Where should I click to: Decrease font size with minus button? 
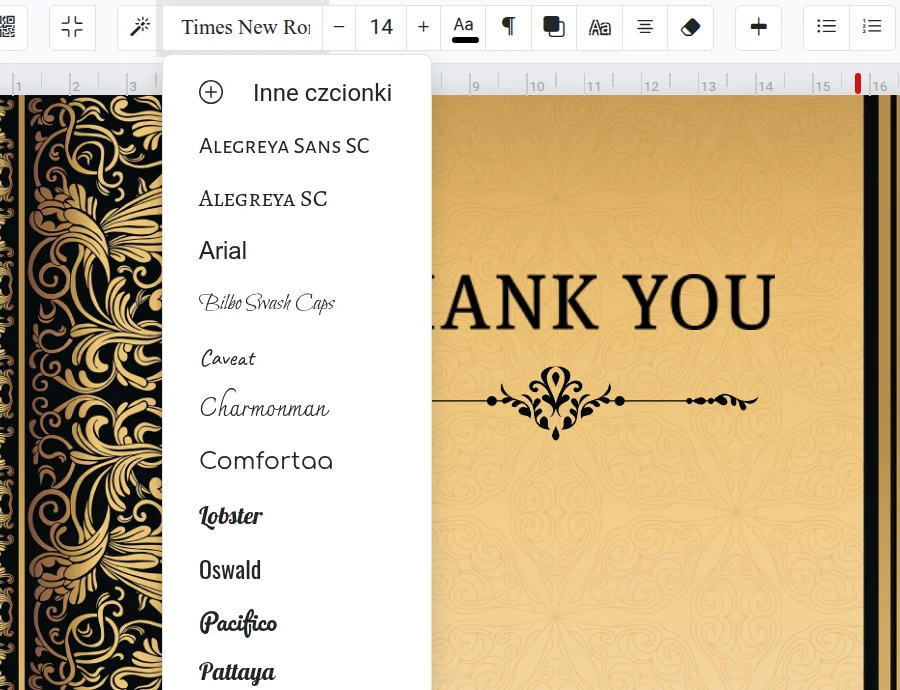click(x=339, y=27)
